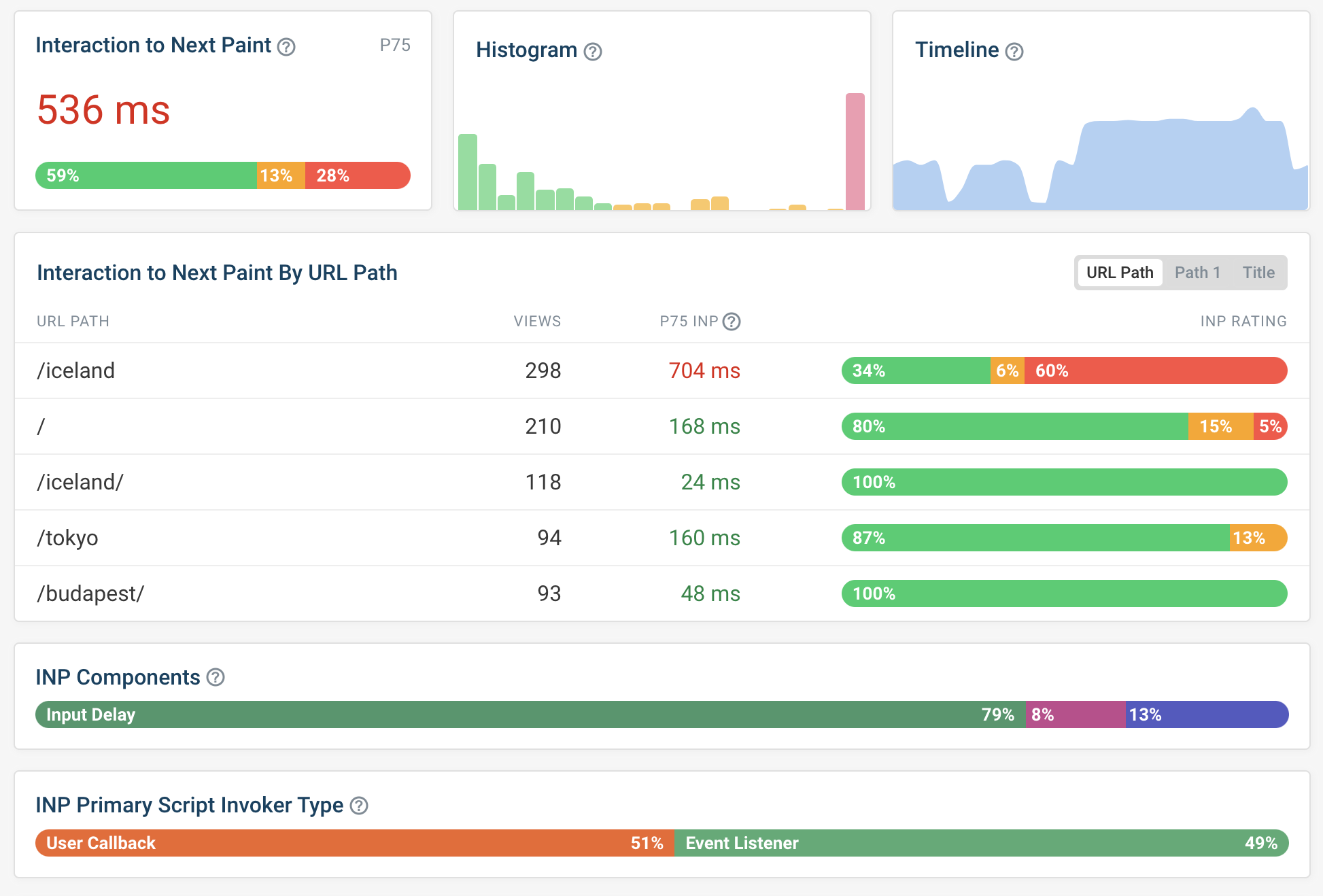The image size is (1323, 896).
Task: Open help icon beside Interaction to Next Paint
Action: [x=287, y=47]
